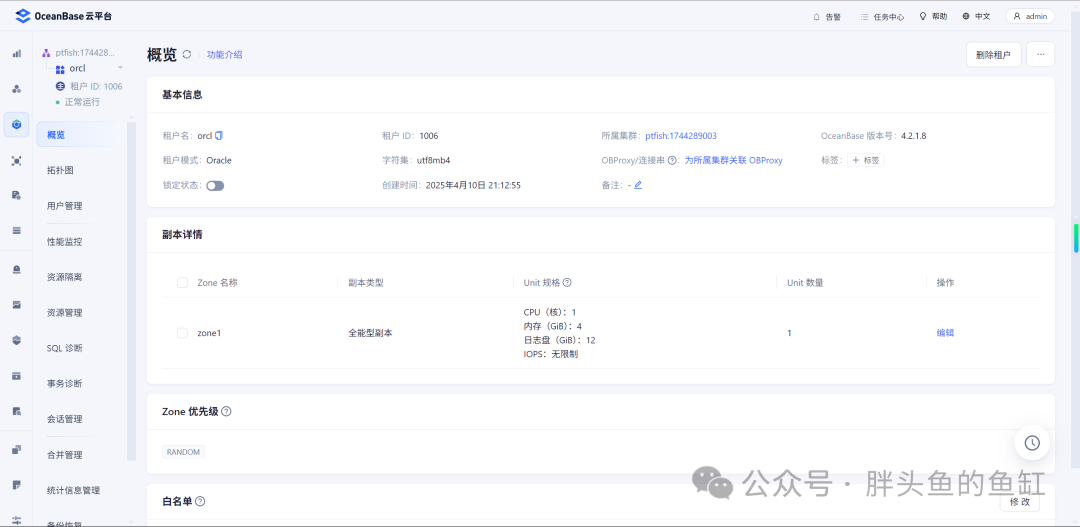Open 资源管理 in the tenant menu
This screenshot has height=527, width=1080.
[x=65, y=312]
